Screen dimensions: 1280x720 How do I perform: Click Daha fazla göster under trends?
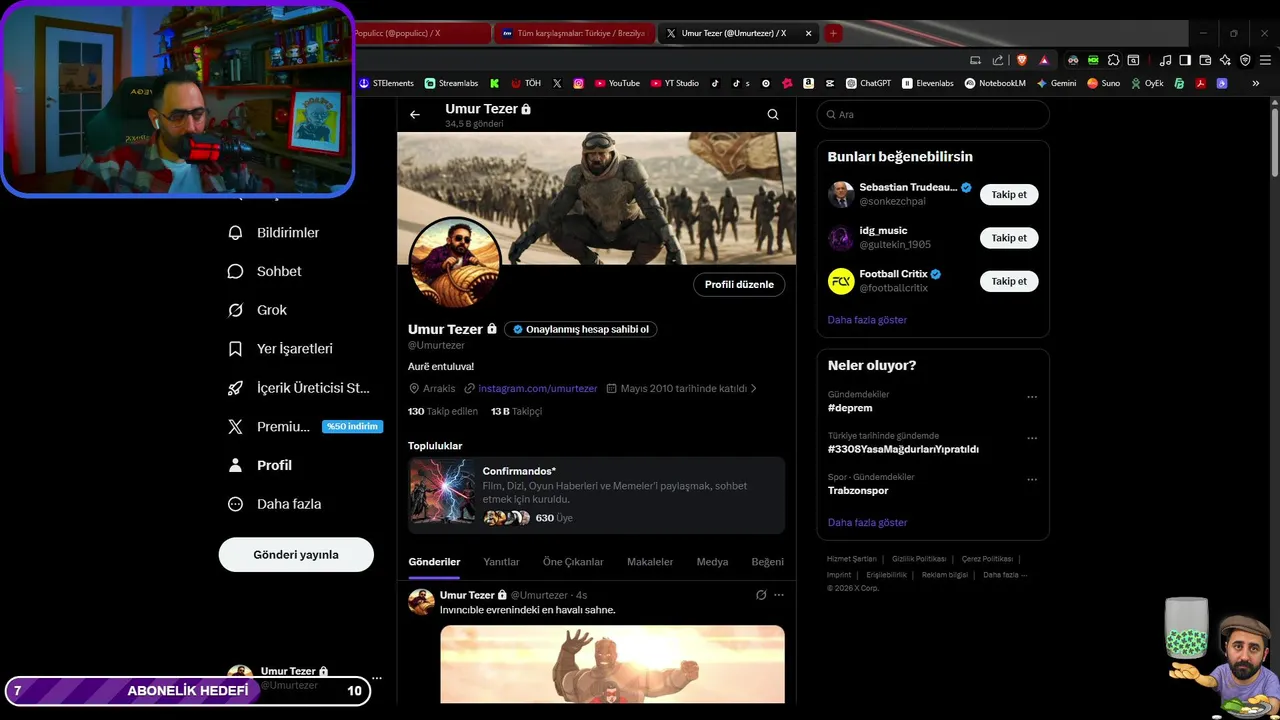pyautogui.click(x=867, y=523)
